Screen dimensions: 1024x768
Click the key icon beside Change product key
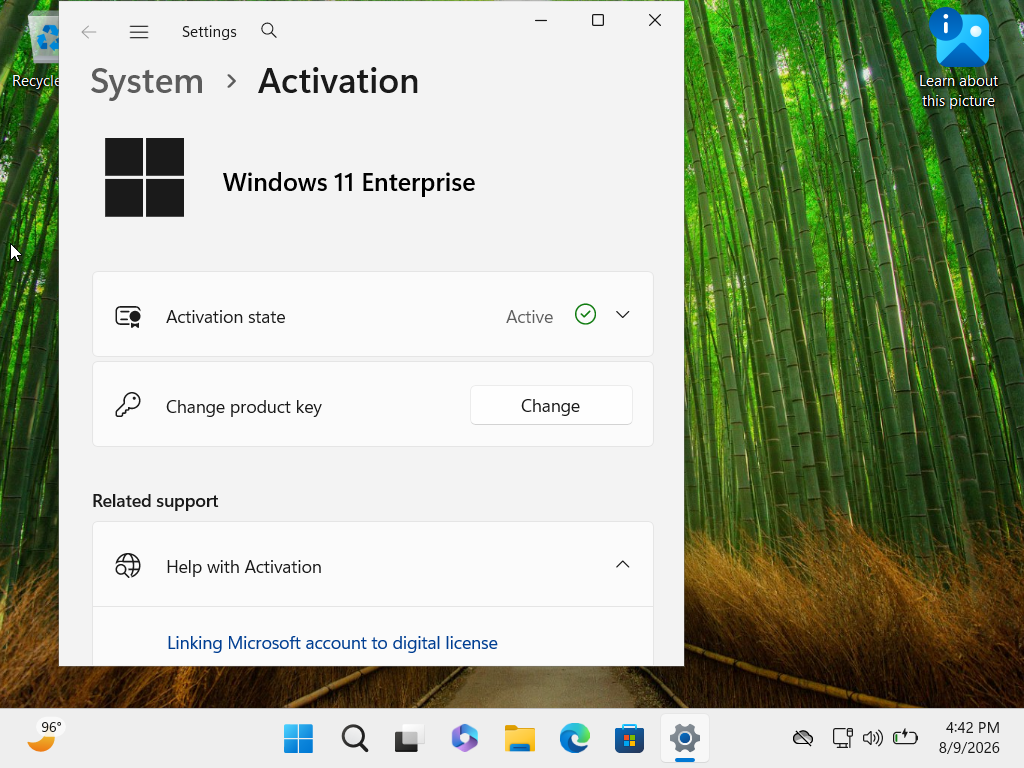[x=128, y=405]
